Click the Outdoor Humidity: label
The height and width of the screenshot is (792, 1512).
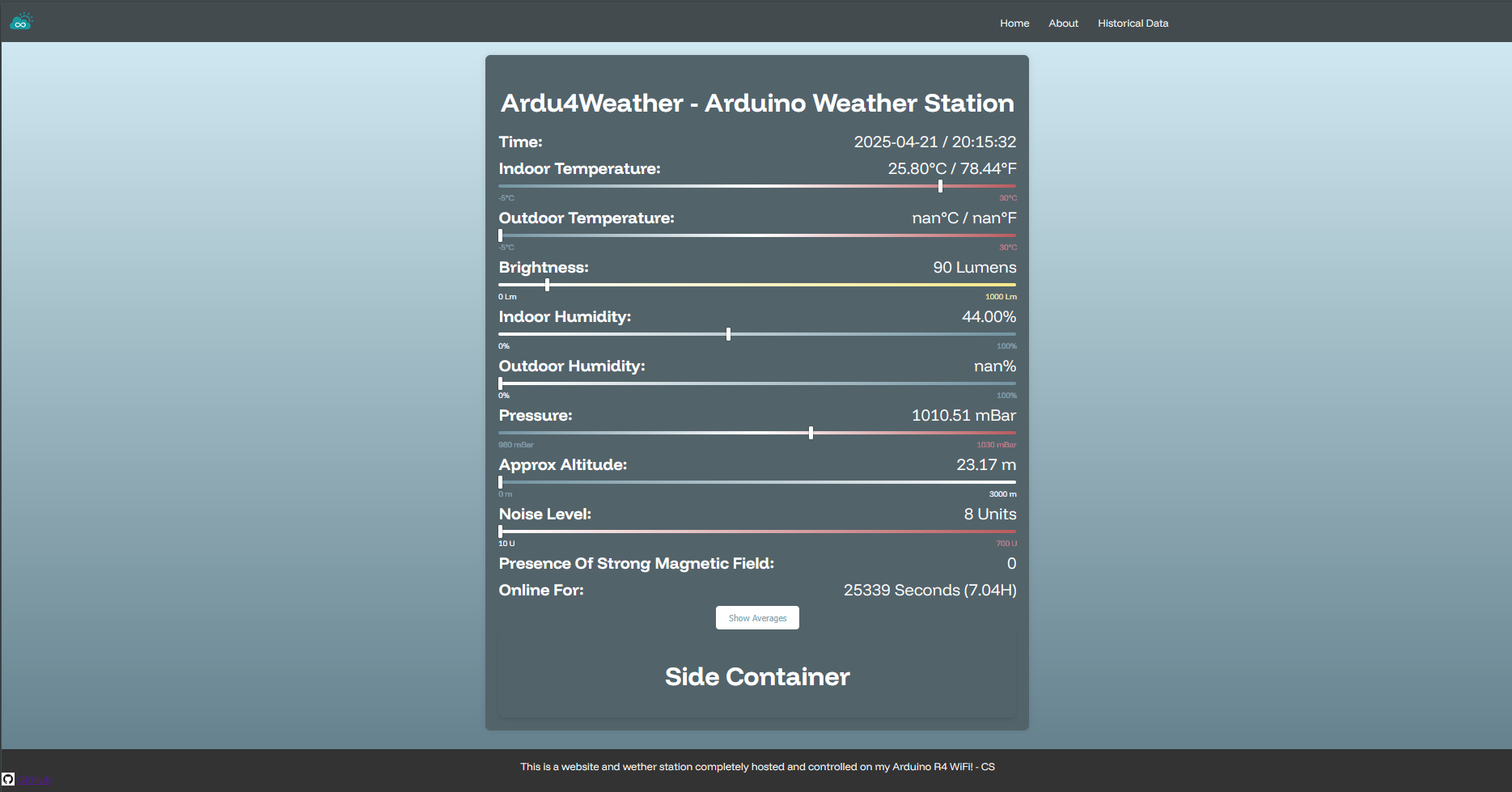coord(572,366)
